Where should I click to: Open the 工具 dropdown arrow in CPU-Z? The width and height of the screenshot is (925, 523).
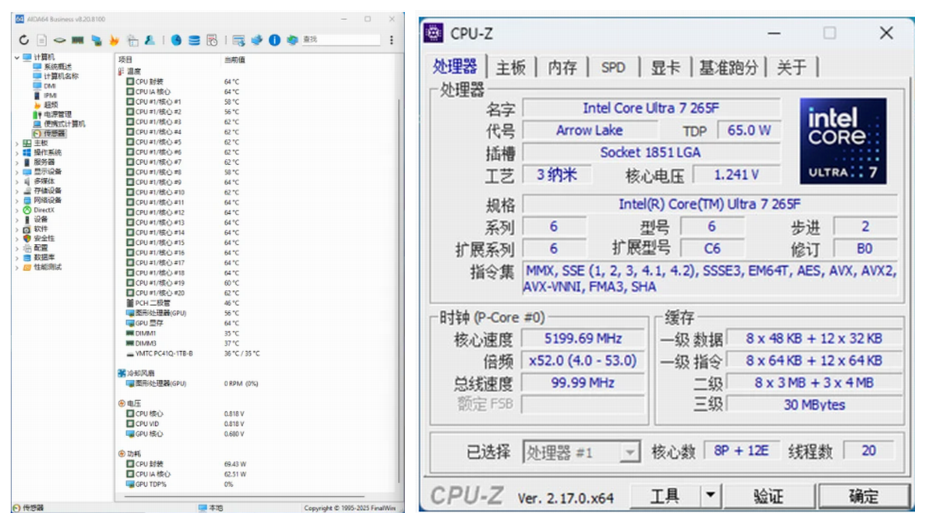click(x=711, y=496)
